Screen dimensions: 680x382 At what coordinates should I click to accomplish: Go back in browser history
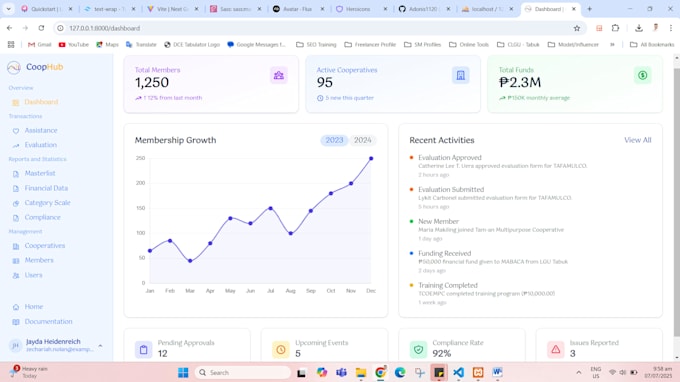click(x=10, y=28)
